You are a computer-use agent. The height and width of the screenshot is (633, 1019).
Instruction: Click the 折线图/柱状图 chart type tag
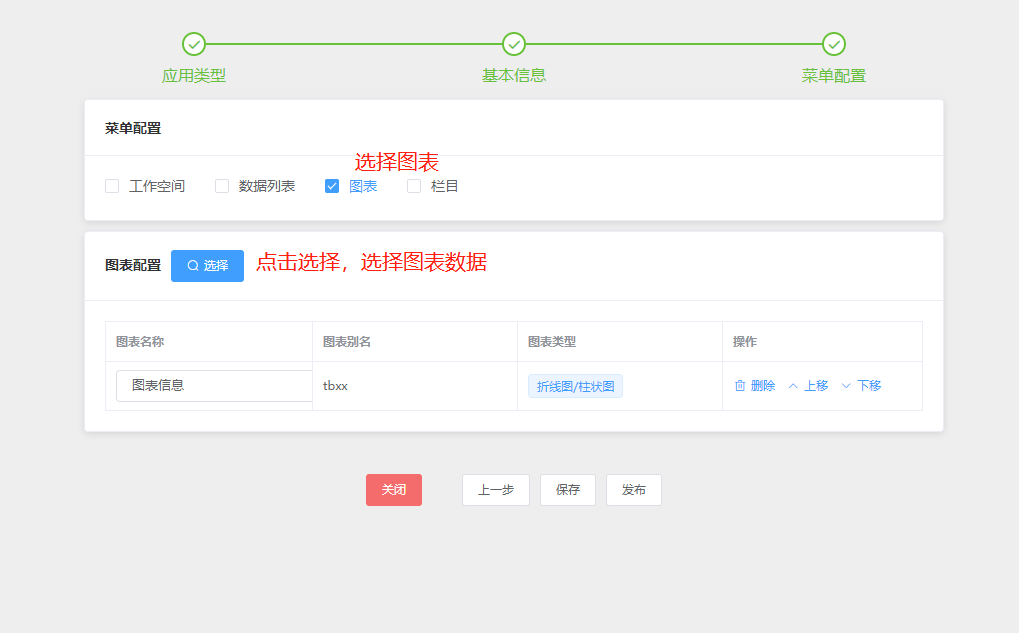point(575,386)
